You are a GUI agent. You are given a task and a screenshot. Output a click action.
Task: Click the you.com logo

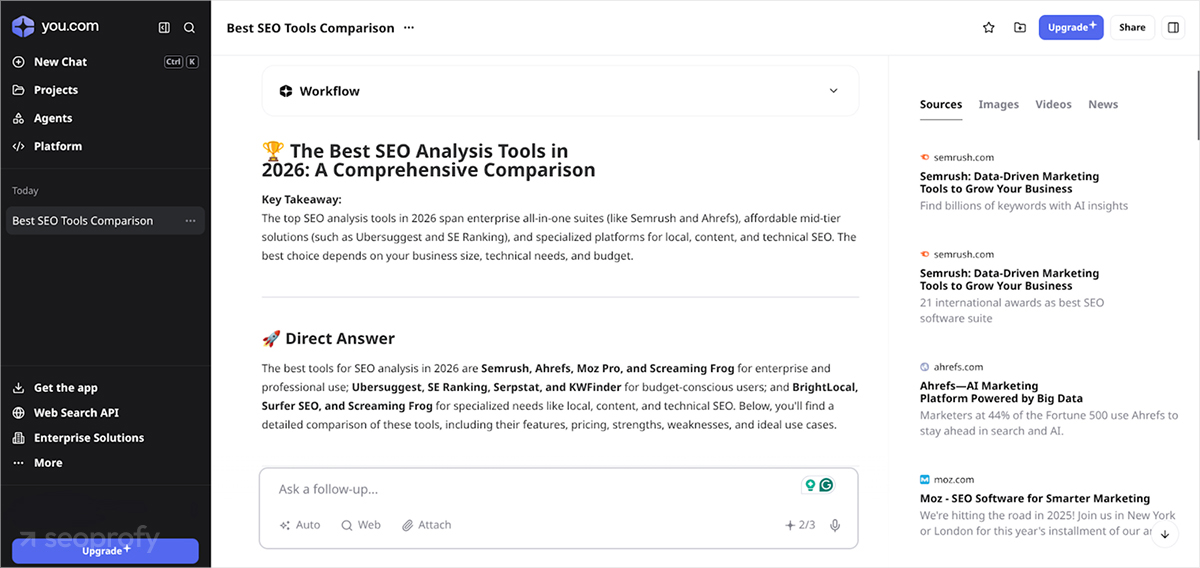[x=56, y=27]
